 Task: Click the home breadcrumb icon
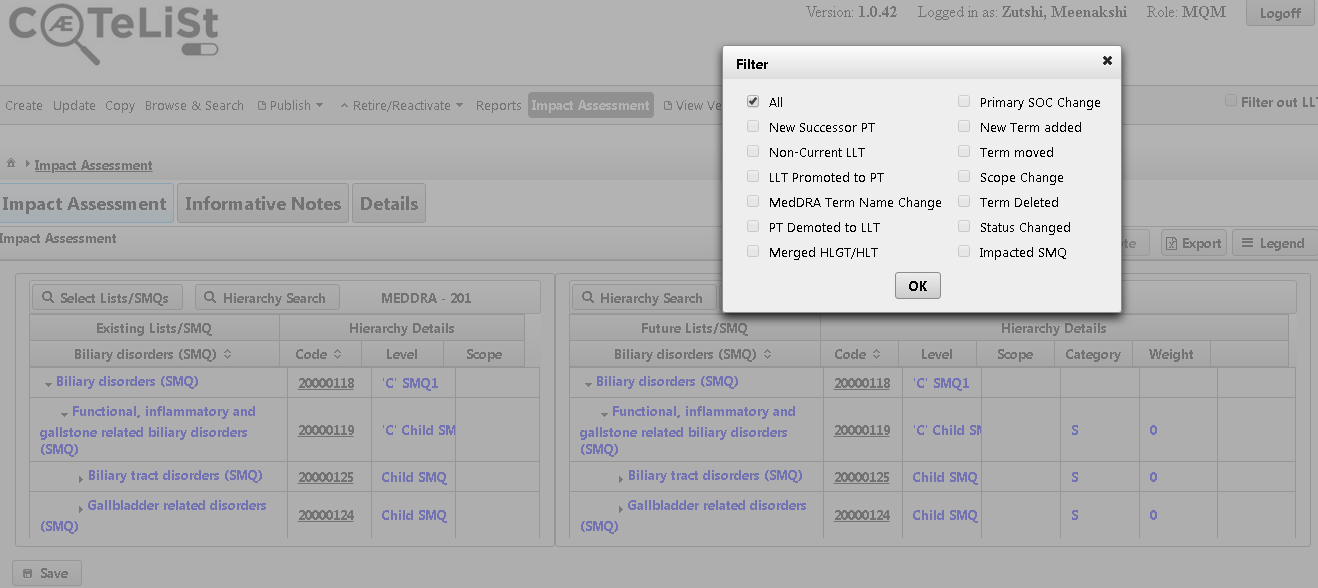(10, 164)
